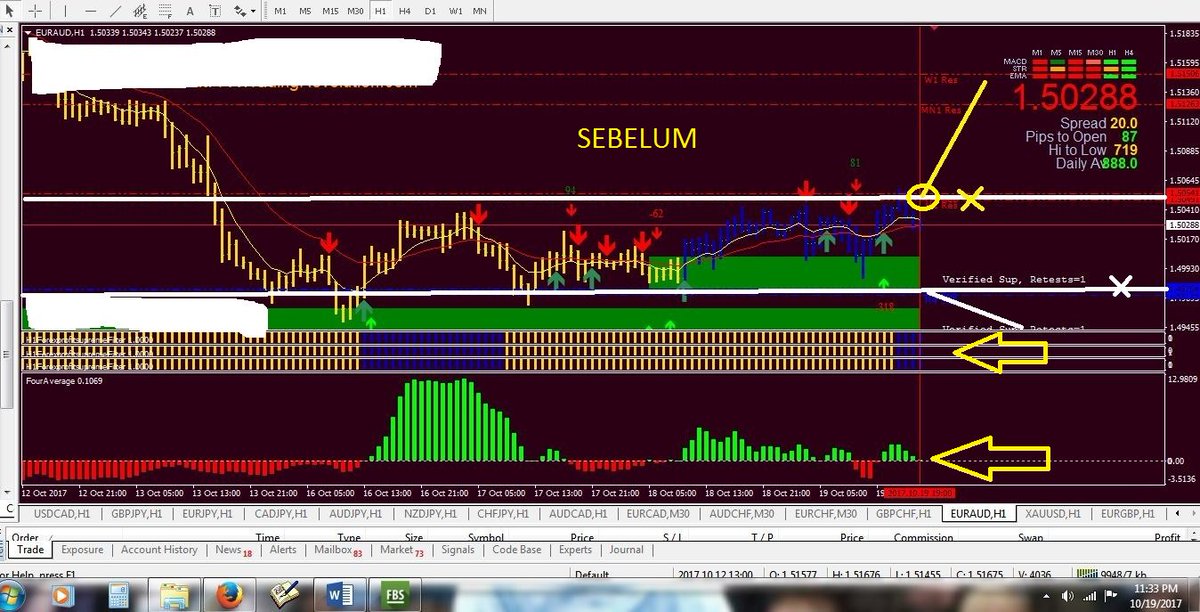The image size is (1200, 612).
Task: Open the AUDCAD,H1 chart tab
Action: [577, 513]
